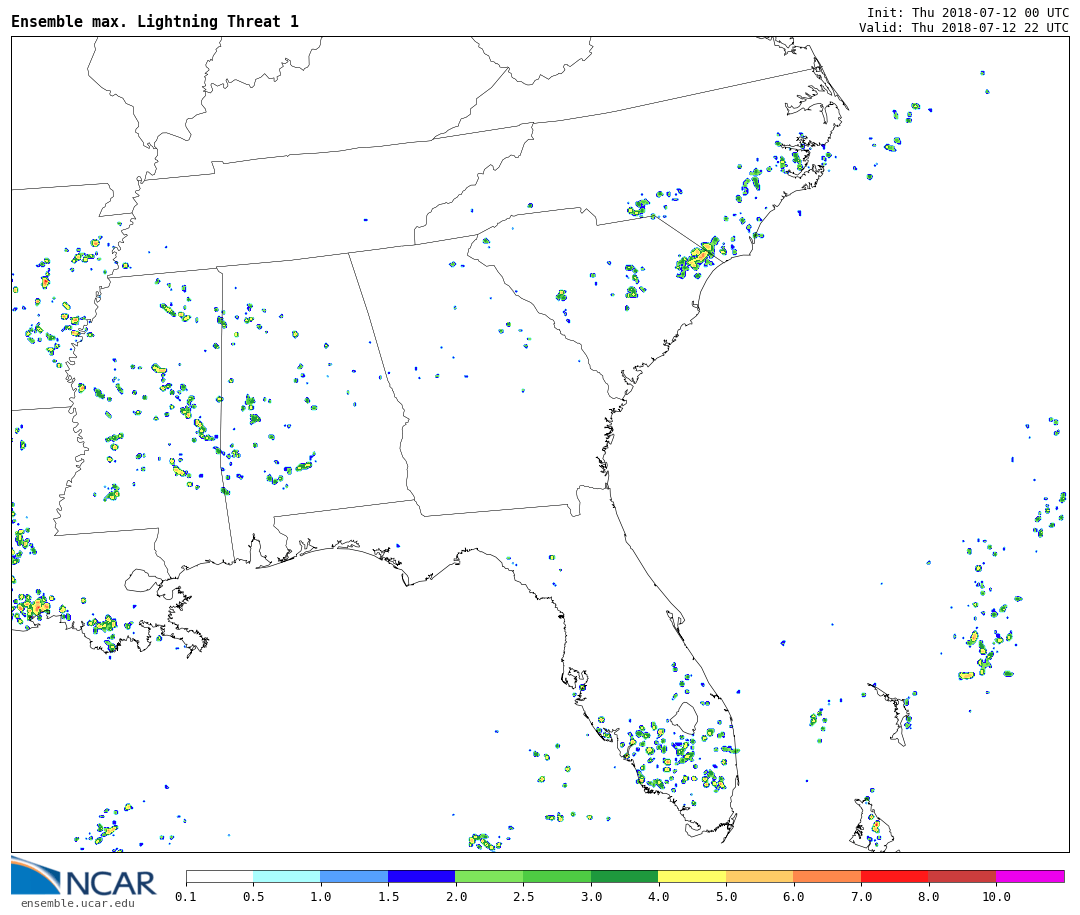This screenshot has width=1080, height=915.
Task: Select the Valid time label text
Action: [x=963, y=28]
